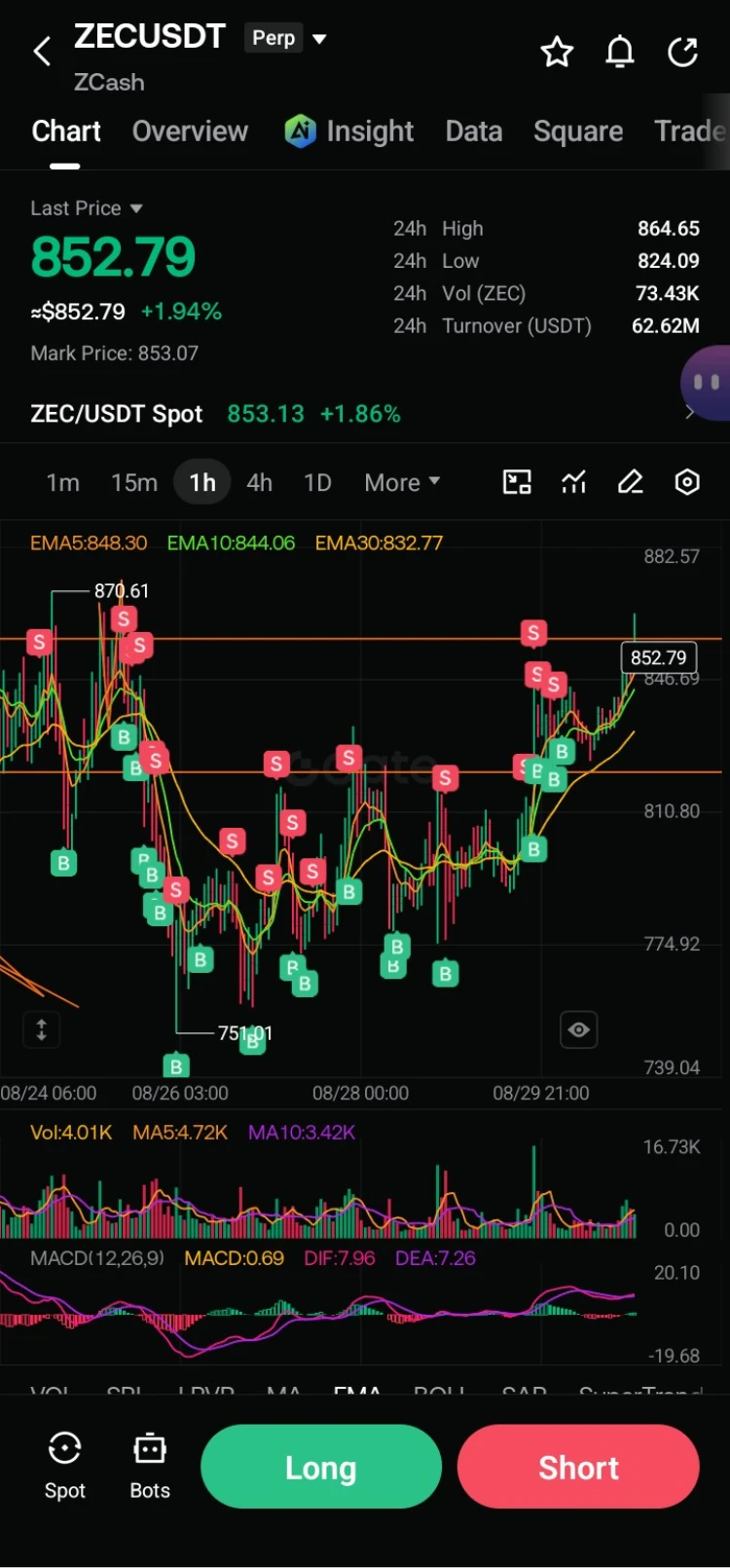
Task: Open the Square tab
Action: [578, 131]
